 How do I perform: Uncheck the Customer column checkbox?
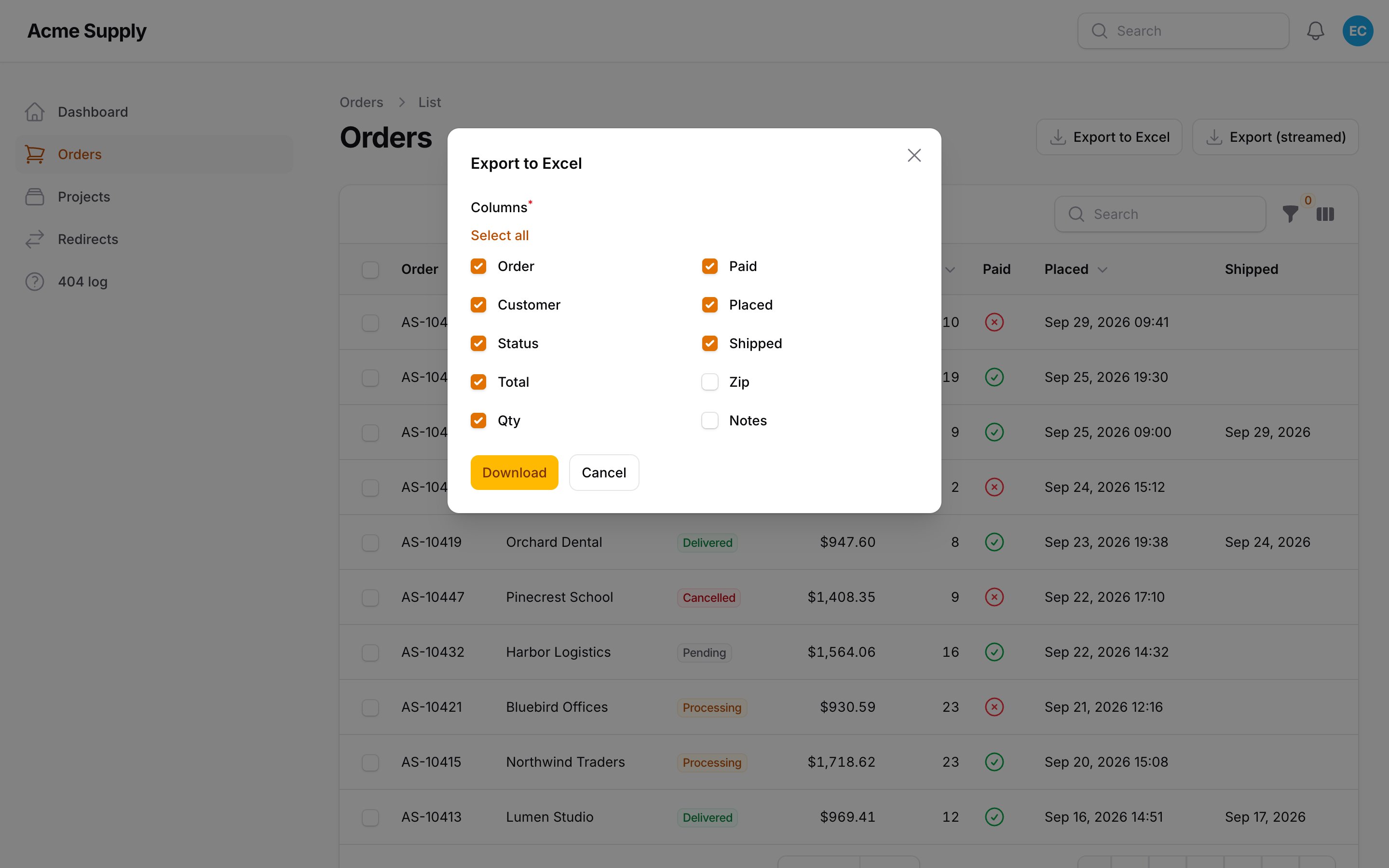478,305
